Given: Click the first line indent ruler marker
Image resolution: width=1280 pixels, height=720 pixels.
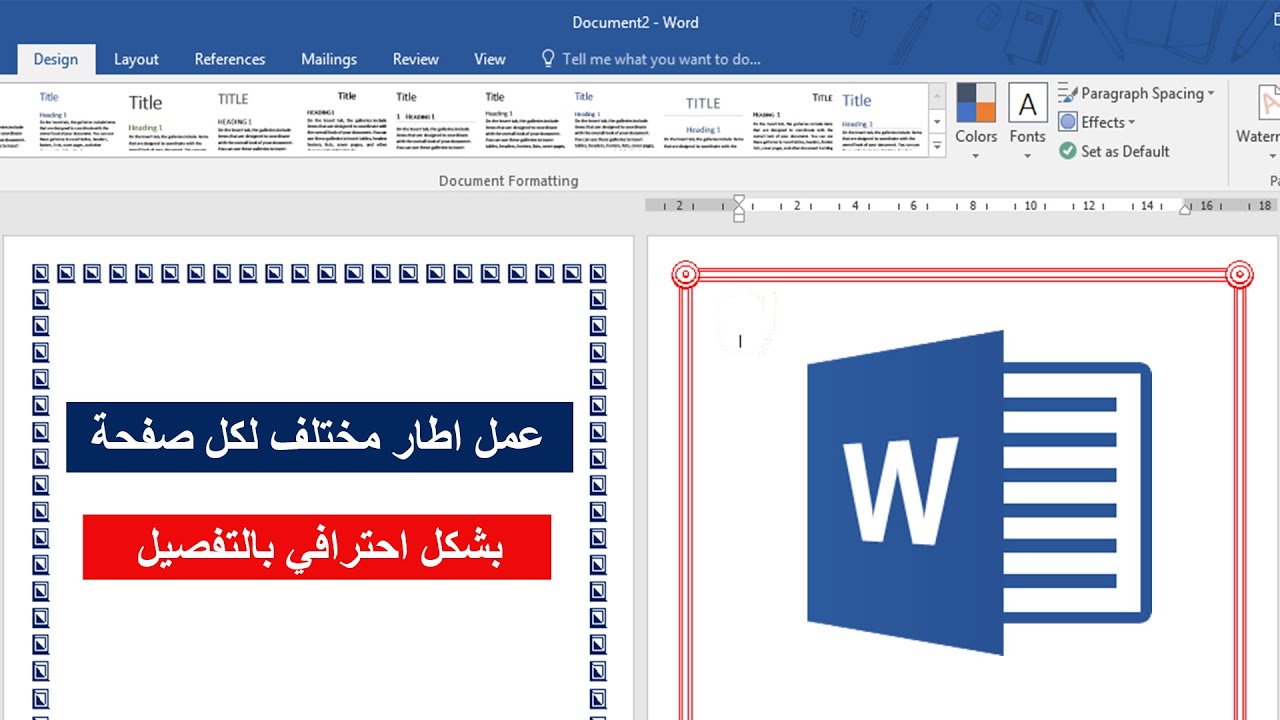Looking at the screenshot, I should pos(739,200).
